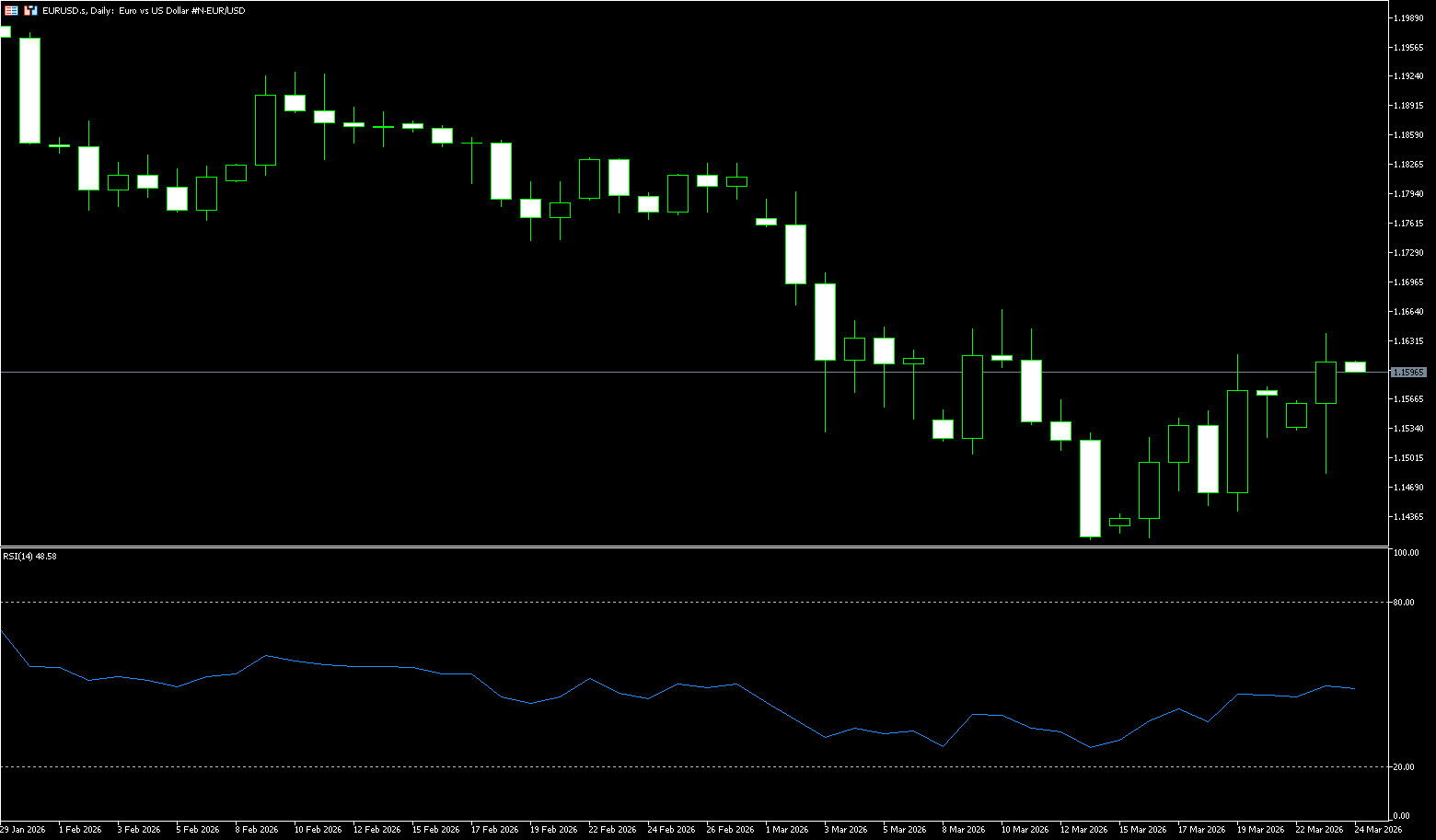Image resolution: width=1436 pixels, height=840 pixels.
Task: Select the RSI(14) indicator label
Action: [x=29, y=557]
